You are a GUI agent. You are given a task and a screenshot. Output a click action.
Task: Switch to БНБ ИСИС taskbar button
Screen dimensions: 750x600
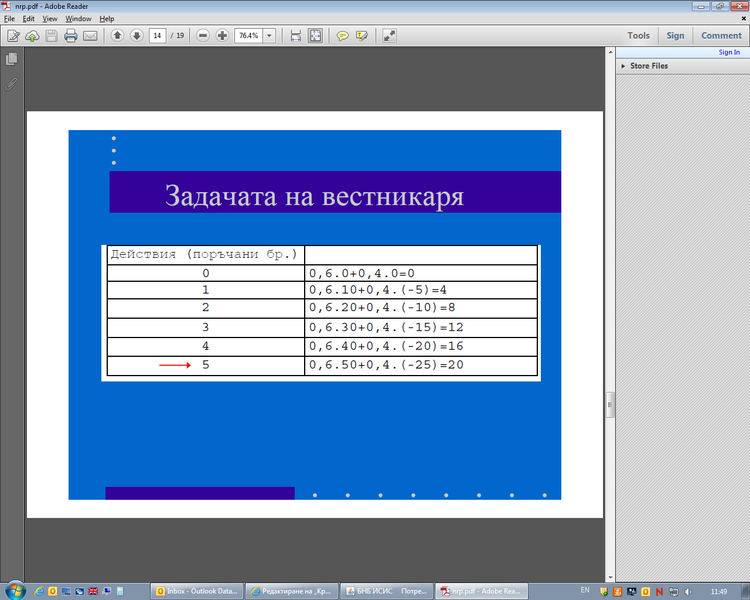pyautogui.click(x=386, y=591)
